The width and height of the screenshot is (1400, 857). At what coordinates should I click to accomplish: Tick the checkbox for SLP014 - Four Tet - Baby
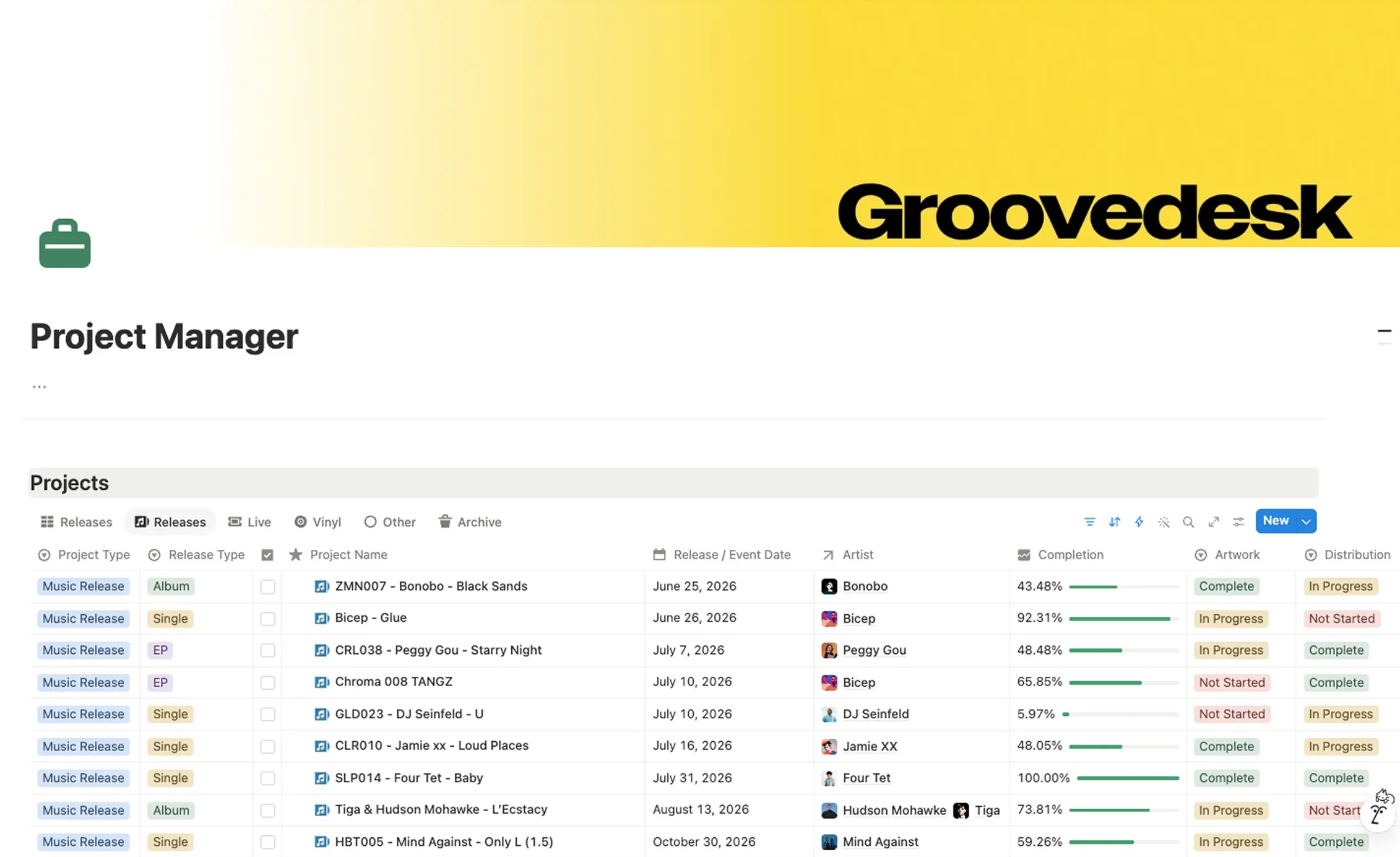coord(267,778)
